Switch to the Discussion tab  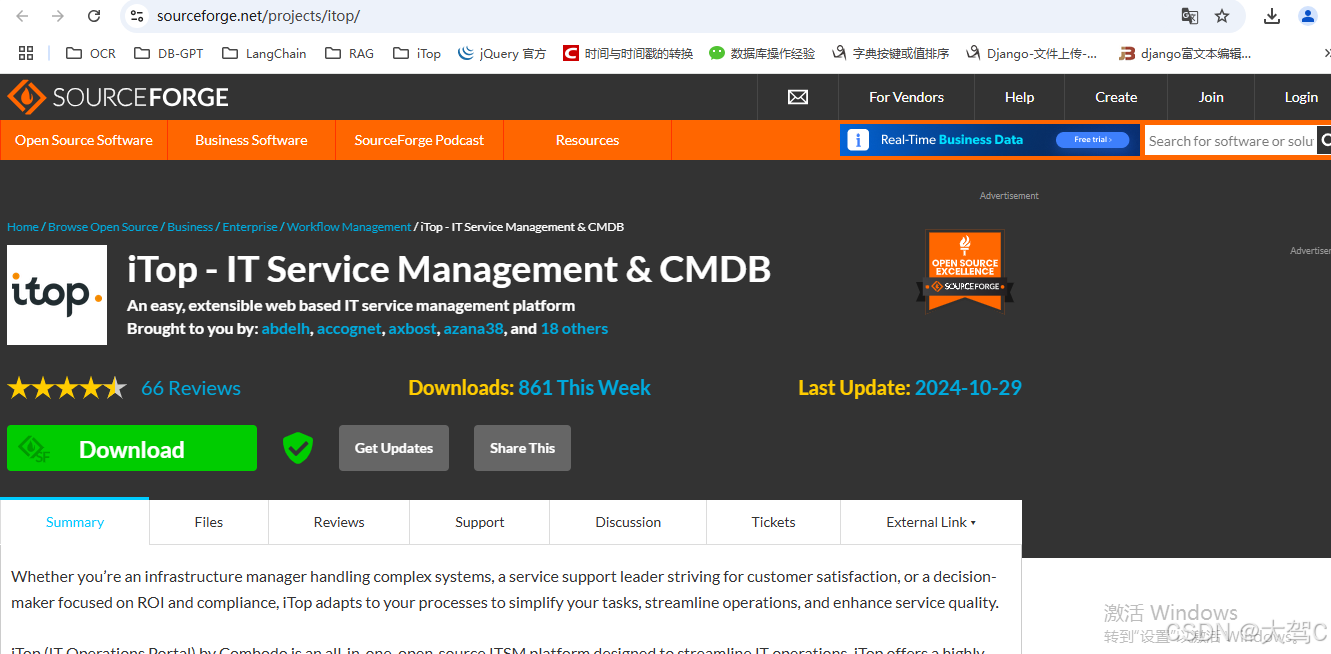[x=628, y=522]
